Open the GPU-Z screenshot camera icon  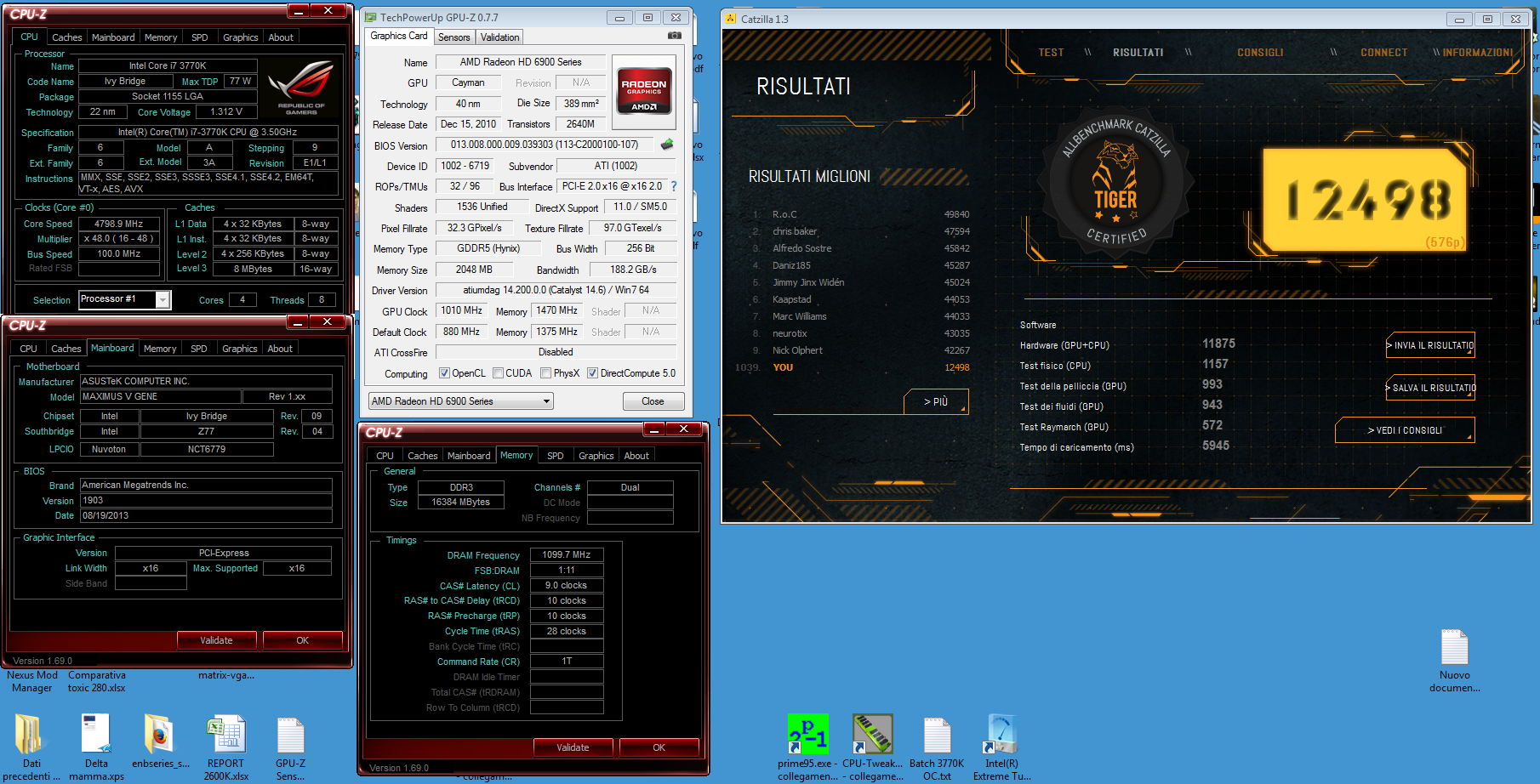674,36
